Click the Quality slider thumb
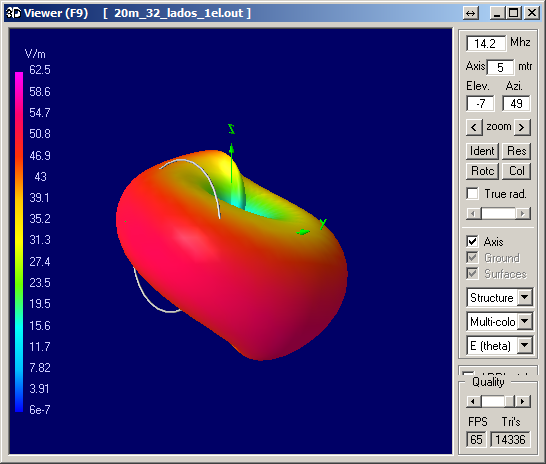 (509, 401)
